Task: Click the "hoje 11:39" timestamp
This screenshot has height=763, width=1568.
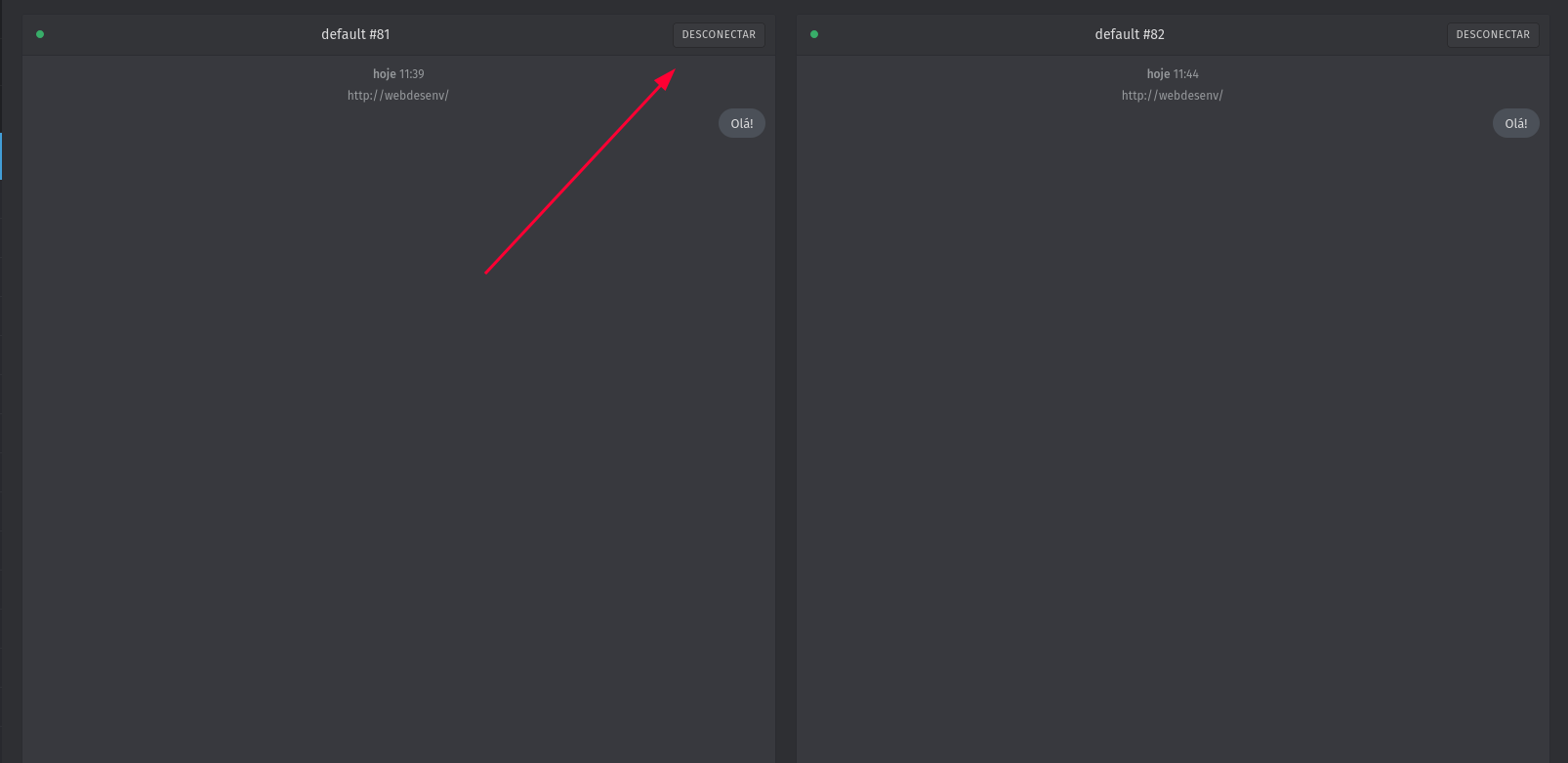Action: pyautogui.click(x=398, y=74)
